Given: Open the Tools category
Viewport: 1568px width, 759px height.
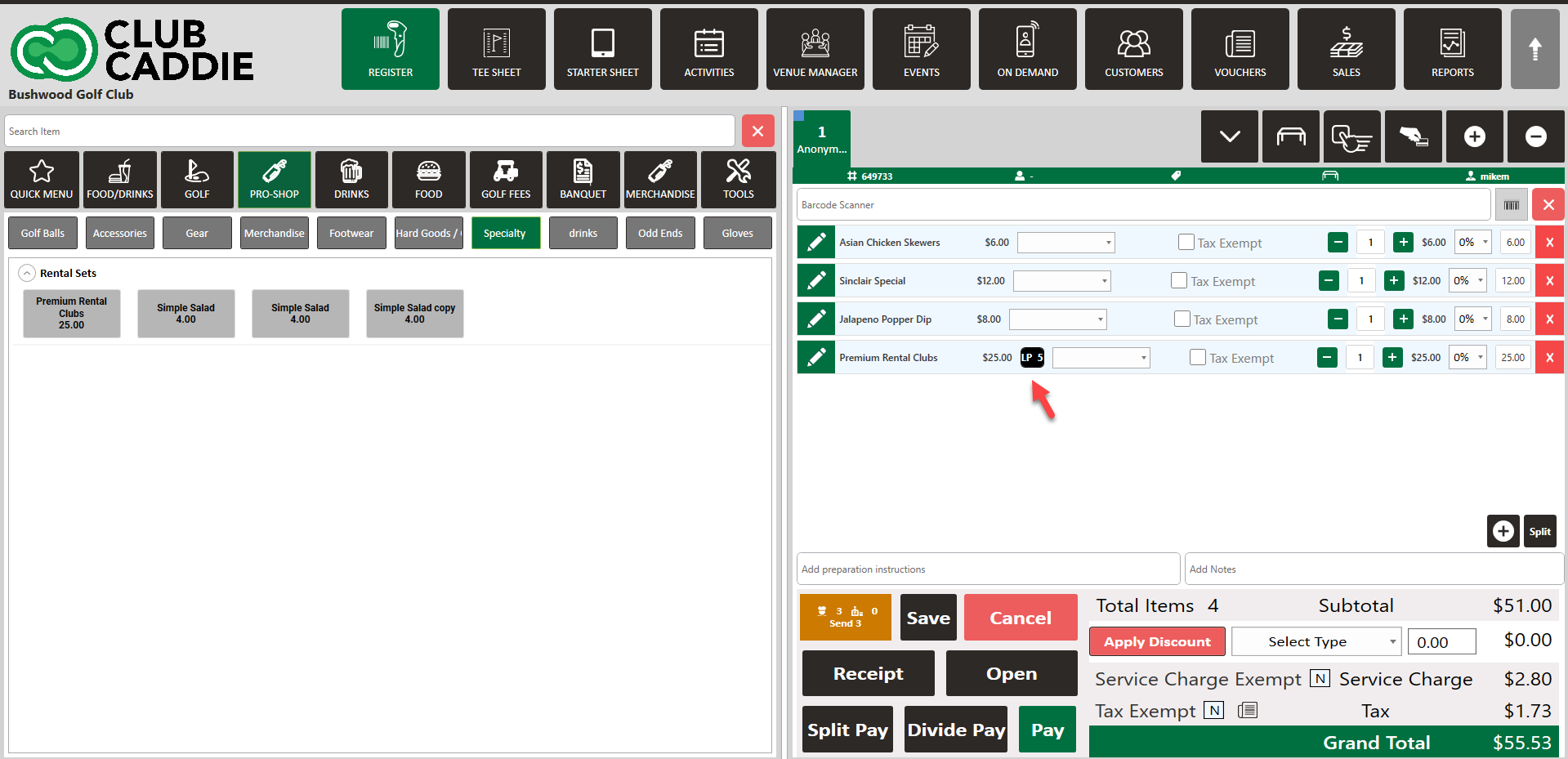Looking at the screenshot, I should (x=738, y=180).
